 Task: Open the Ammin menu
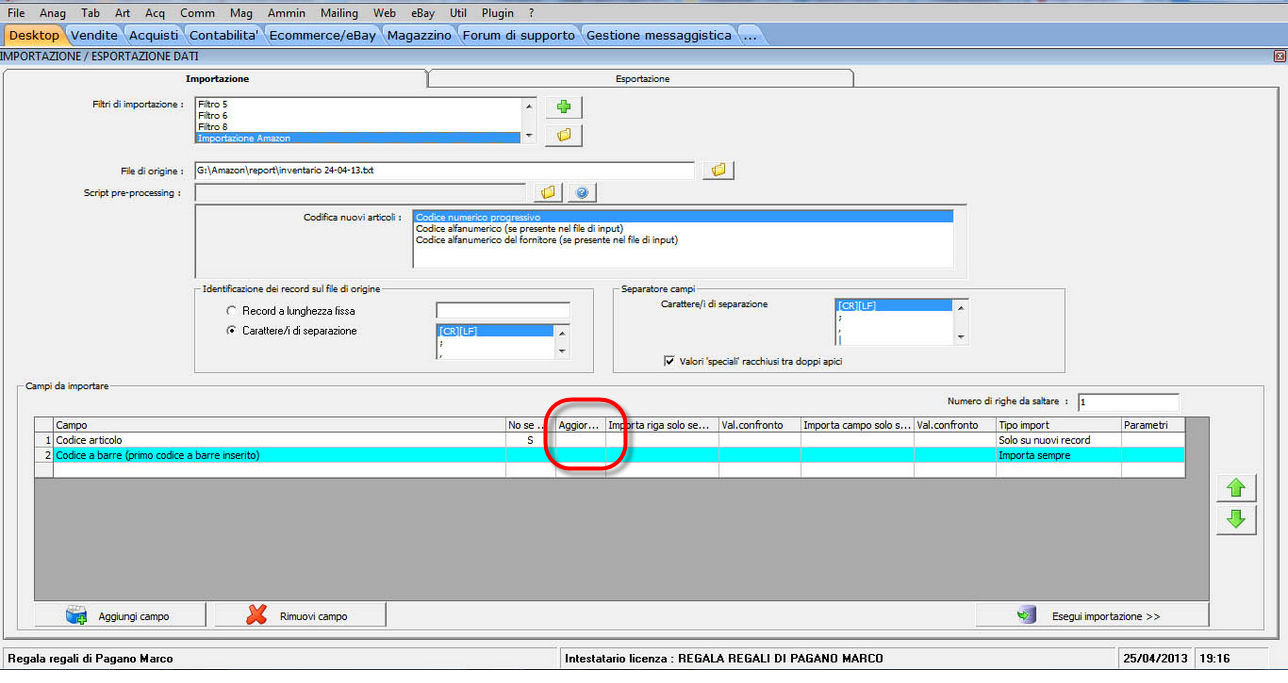[287, 13]
